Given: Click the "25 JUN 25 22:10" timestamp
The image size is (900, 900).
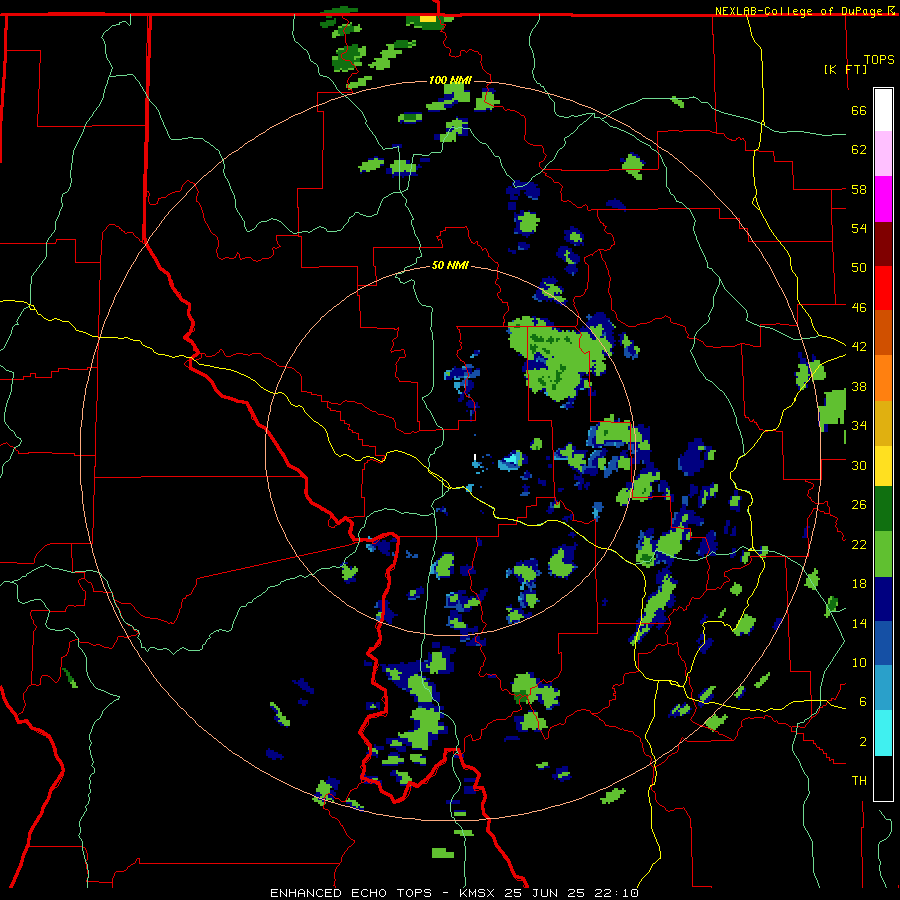Looking at the screenshot, I should pos(571,893).
